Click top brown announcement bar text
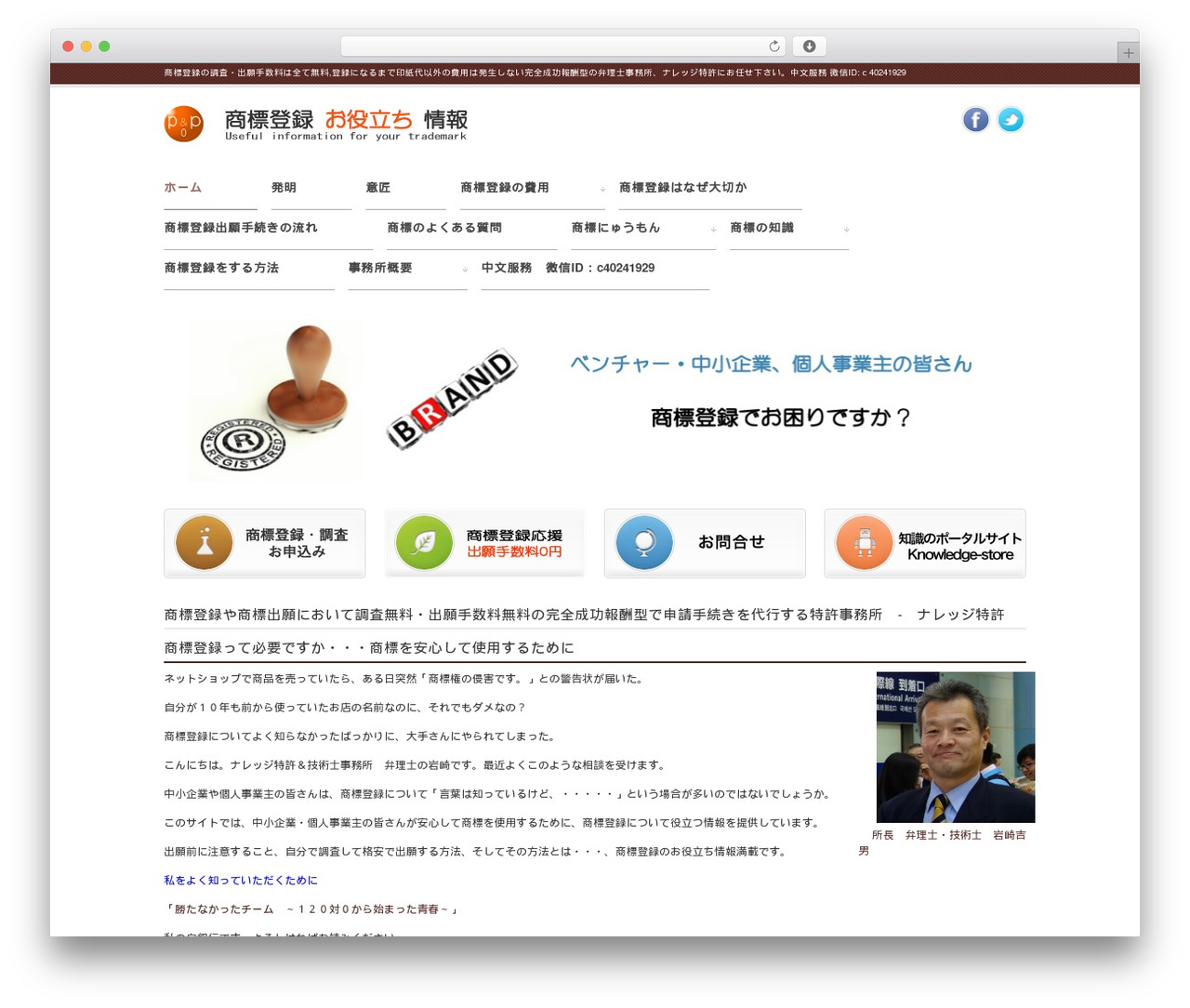 (x=535, y=73)
